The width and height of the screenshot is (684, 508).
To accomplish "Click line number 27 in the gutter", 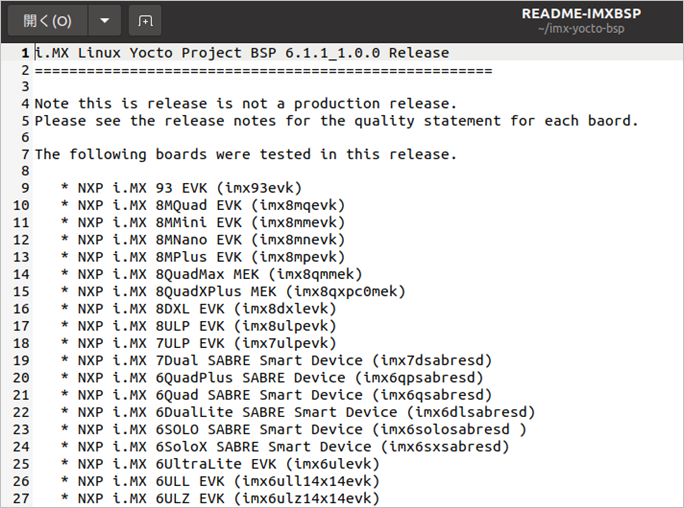I will (x=20, y=497).
